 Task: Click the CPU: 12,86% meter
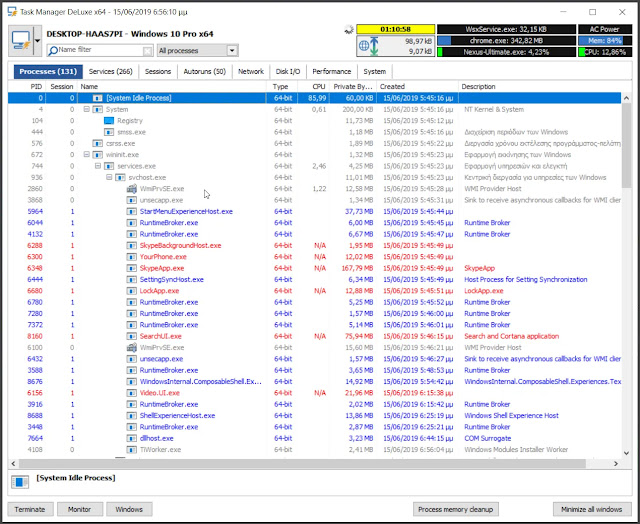(x=605, y=52)
